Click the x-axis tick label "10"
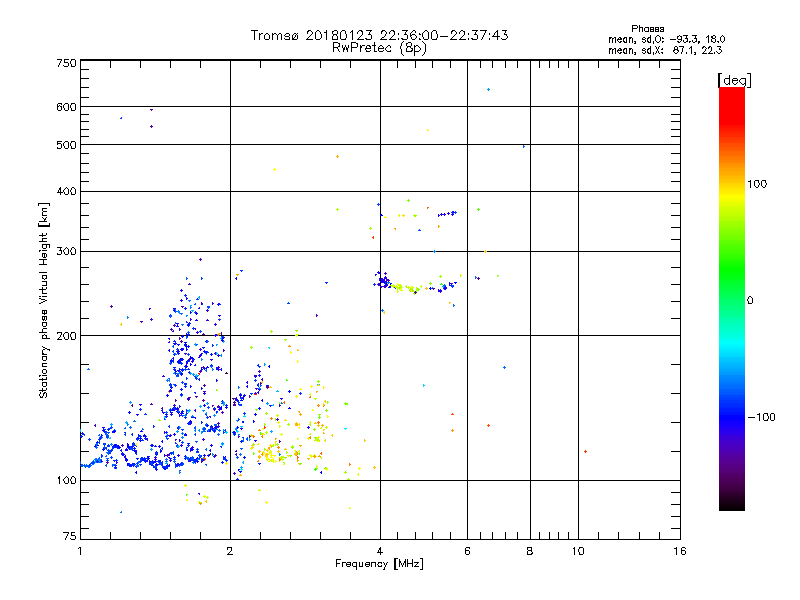800x600 pixels. click(x=578, y=551)
